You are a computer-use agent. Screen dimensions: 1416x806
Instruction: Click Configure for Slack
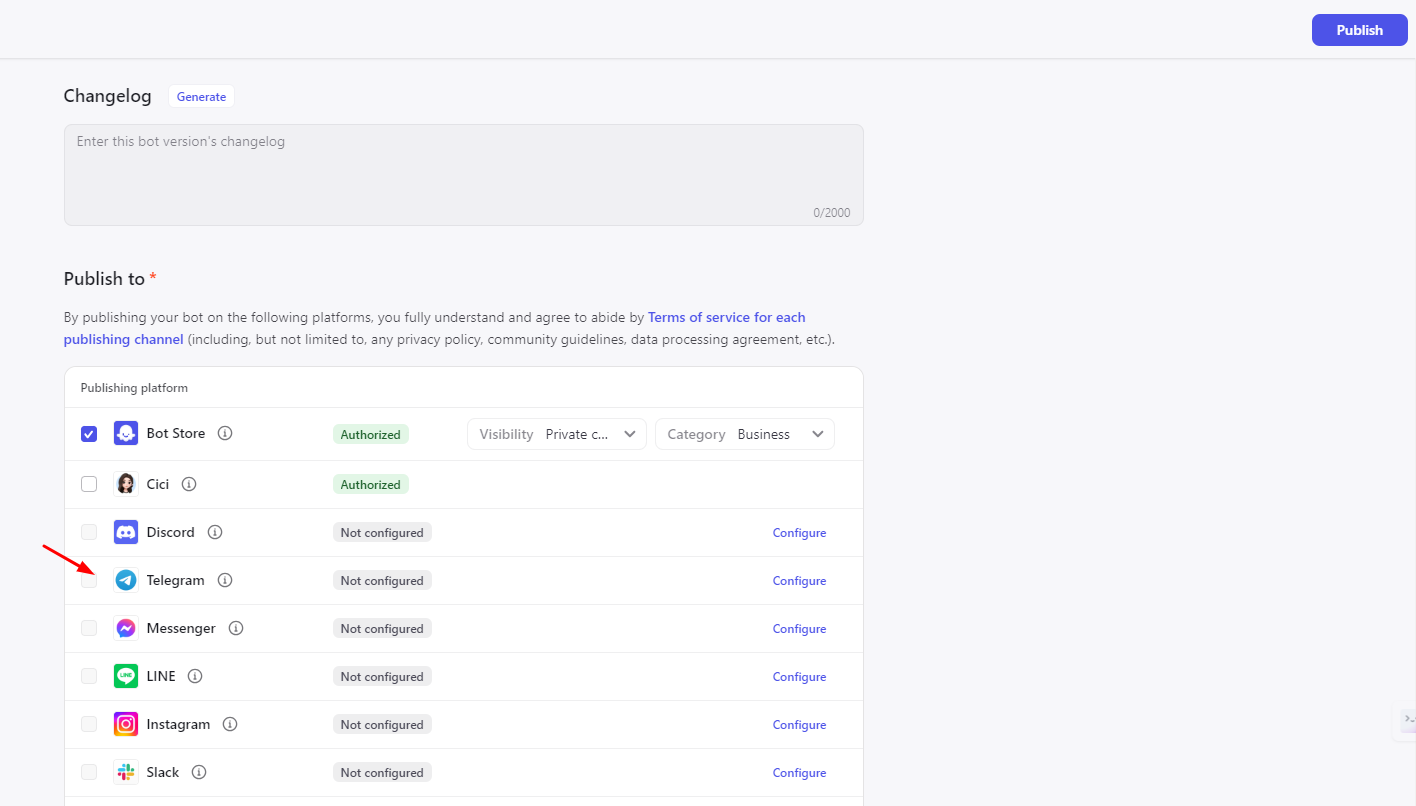point(799,773)
